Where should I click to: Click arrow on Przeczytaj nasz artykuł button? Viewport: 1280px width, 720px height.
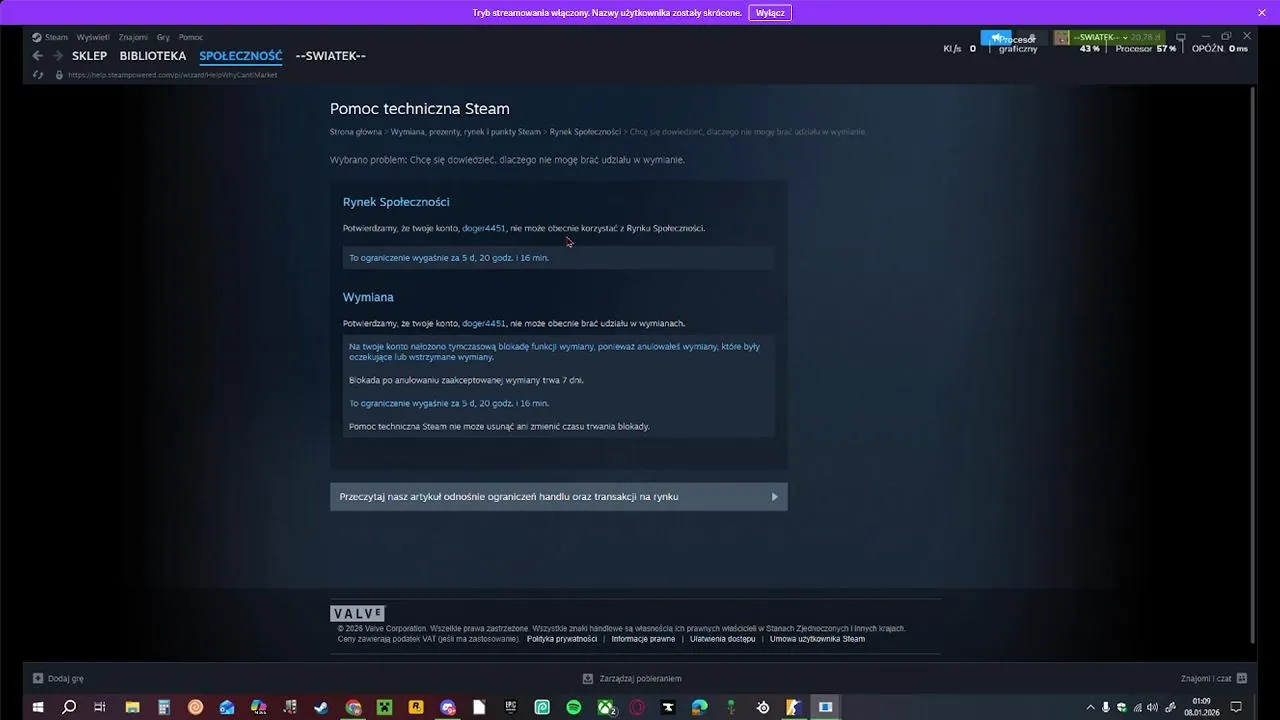tap(774, 497)
